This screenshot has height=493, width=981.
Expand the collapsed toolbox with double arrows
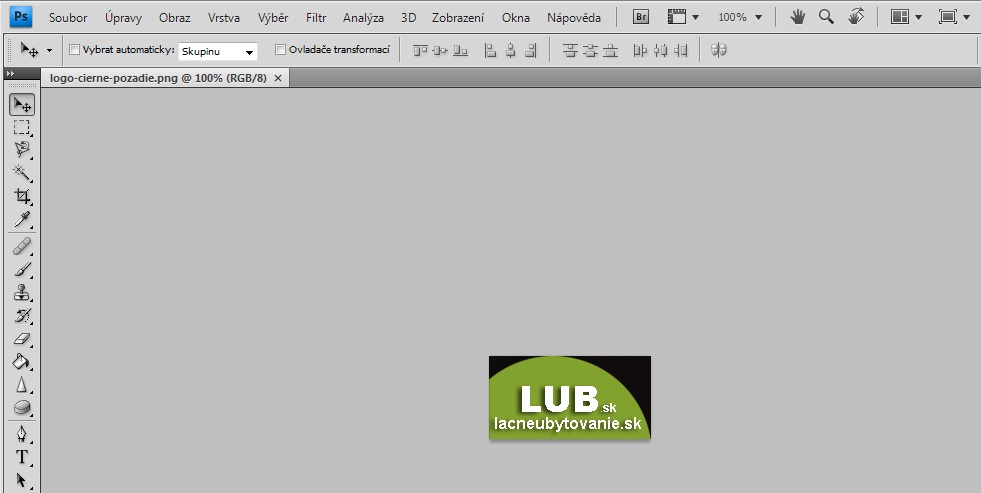(x=10, y=74)
